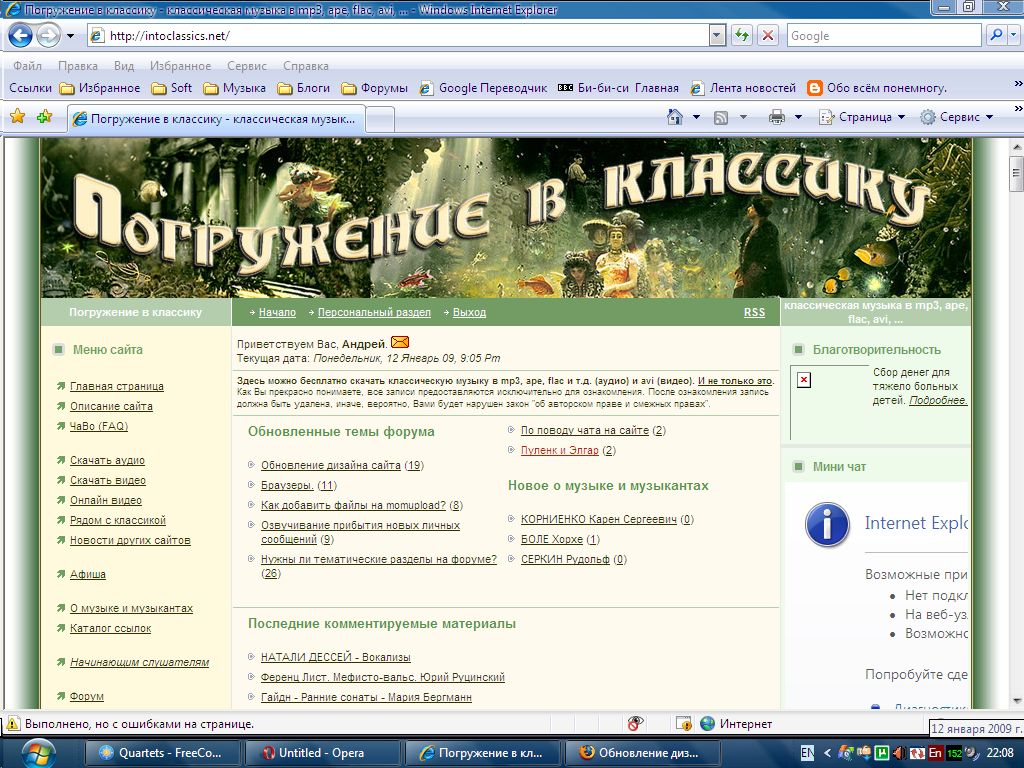Open recent pages dropdown next to Forward
The image size is (1024, 768).
[71, 36]
